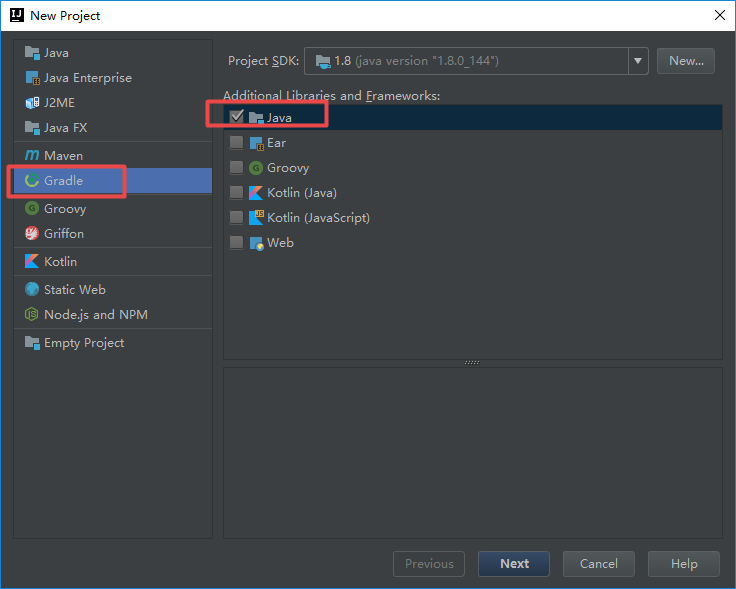This screenshot has height=589, width=736.
Task: Click the SDK folder icon in Project SDK field
Action: pos(323,61)
